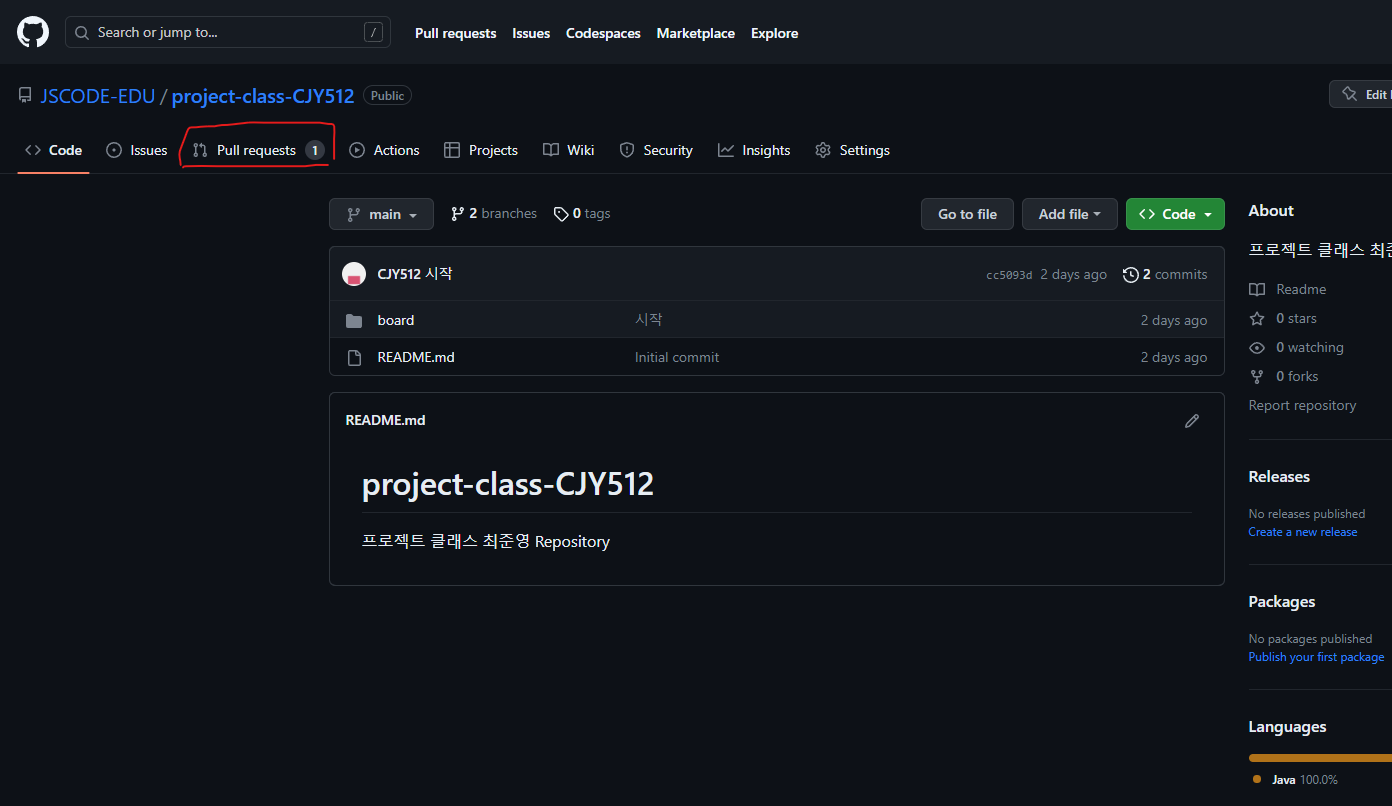This screenshot has width=1392, height=806.
Task: Open README.md in the file list
Action: point(416,357)
